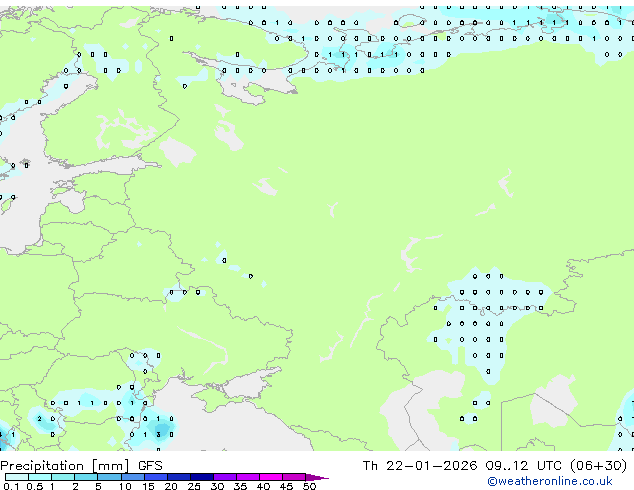This screenshot has width=634, height=490.
Task: Click the "Precipitation" title word
Action: [42, 466]
